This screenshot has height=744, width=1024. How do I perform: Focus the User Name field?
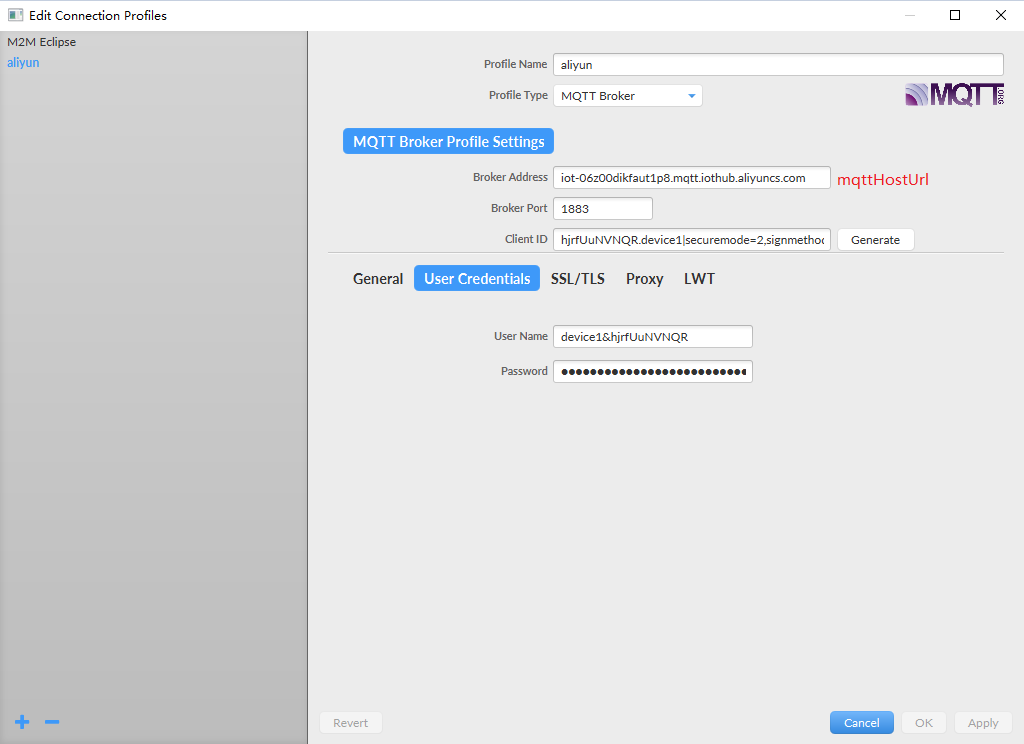tap(652, 336)
